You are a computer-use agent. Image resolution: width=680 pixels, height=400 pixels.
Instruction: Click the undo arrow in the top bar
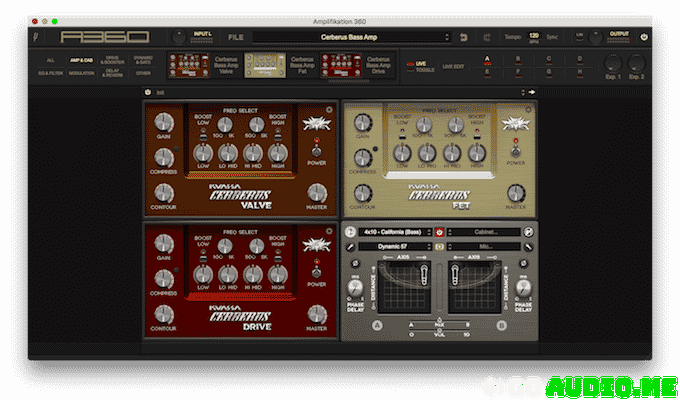pos(463,37)
